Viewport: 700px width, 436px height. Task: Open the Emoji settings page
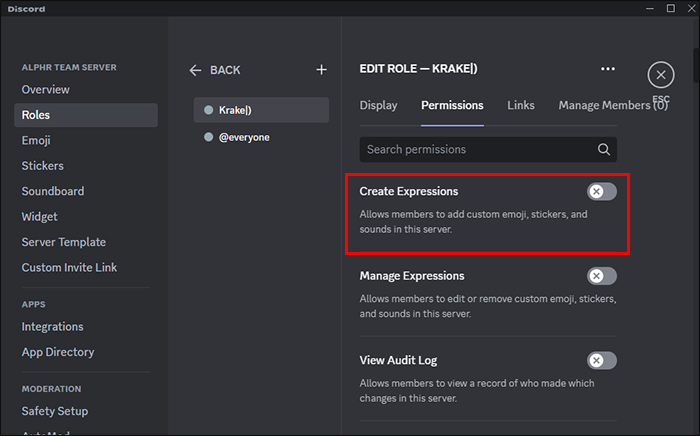36,141
